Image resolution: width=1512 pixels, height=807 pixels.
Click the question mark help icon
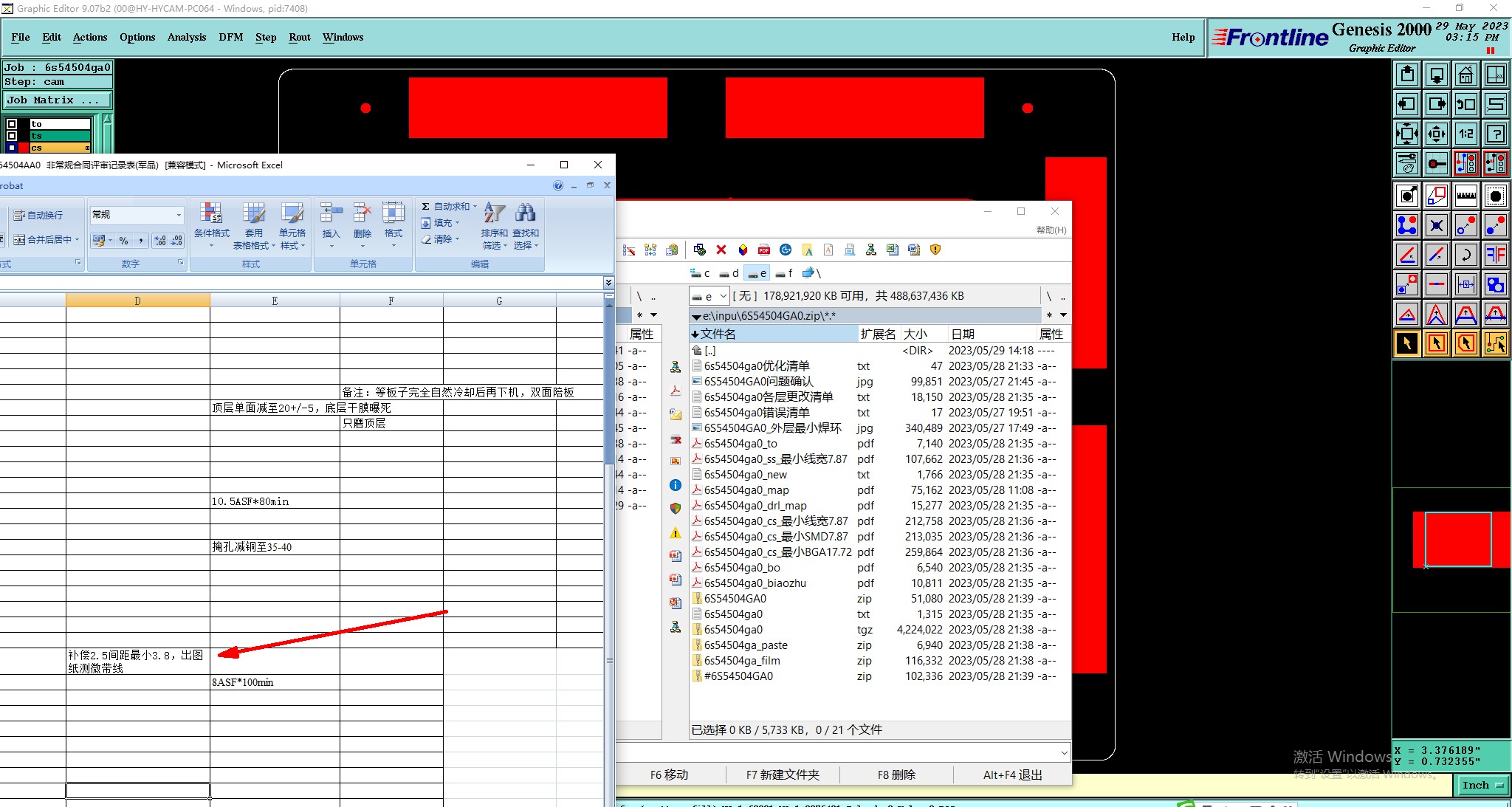click(x=1495, y=134)
